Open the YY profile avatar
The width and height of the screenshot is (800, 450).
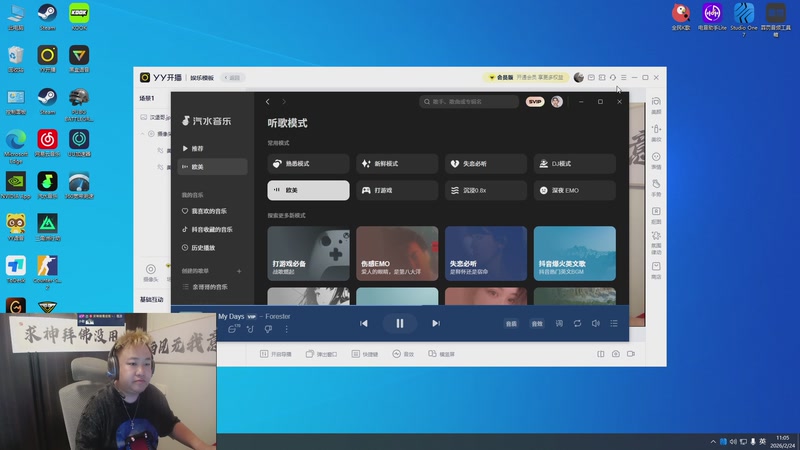579,78
